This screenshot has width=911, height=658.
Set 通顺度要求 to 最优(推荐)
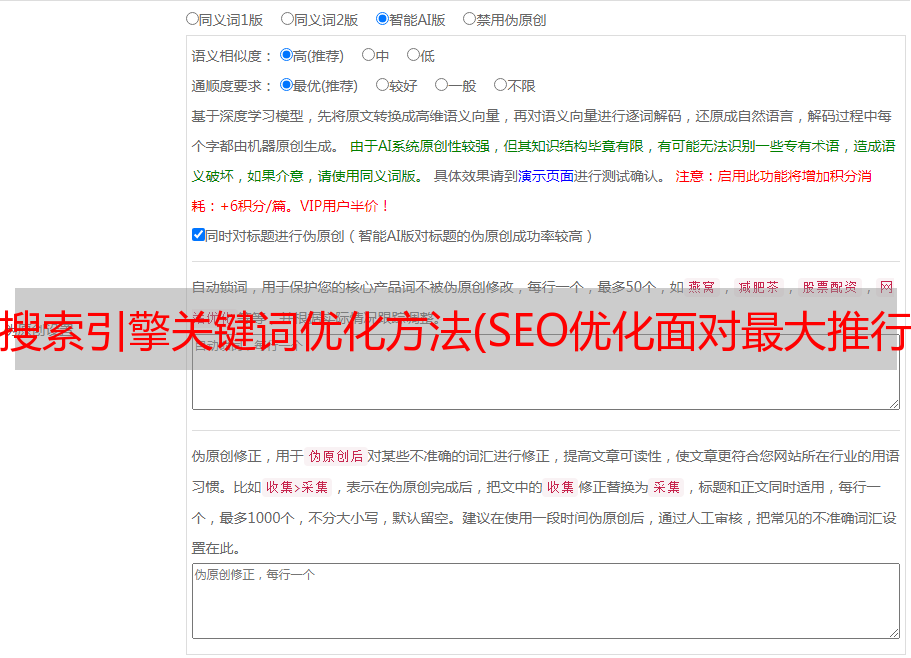click(286, 85)
